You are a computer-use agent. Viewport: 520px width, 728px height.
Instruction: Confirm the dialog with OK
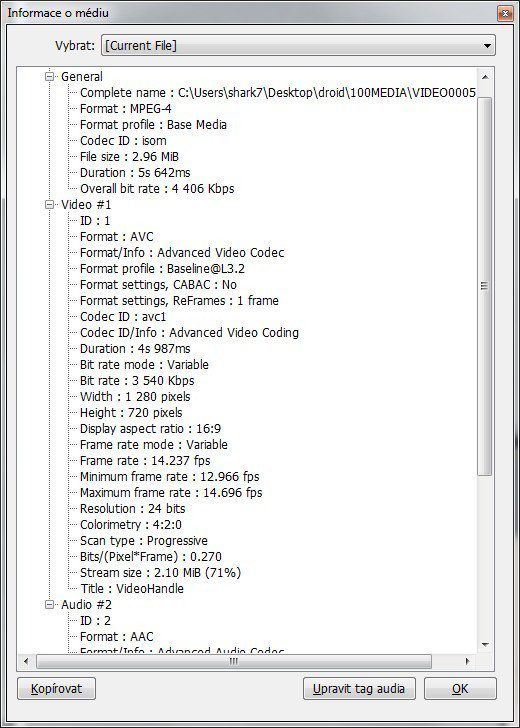(460, 689)
